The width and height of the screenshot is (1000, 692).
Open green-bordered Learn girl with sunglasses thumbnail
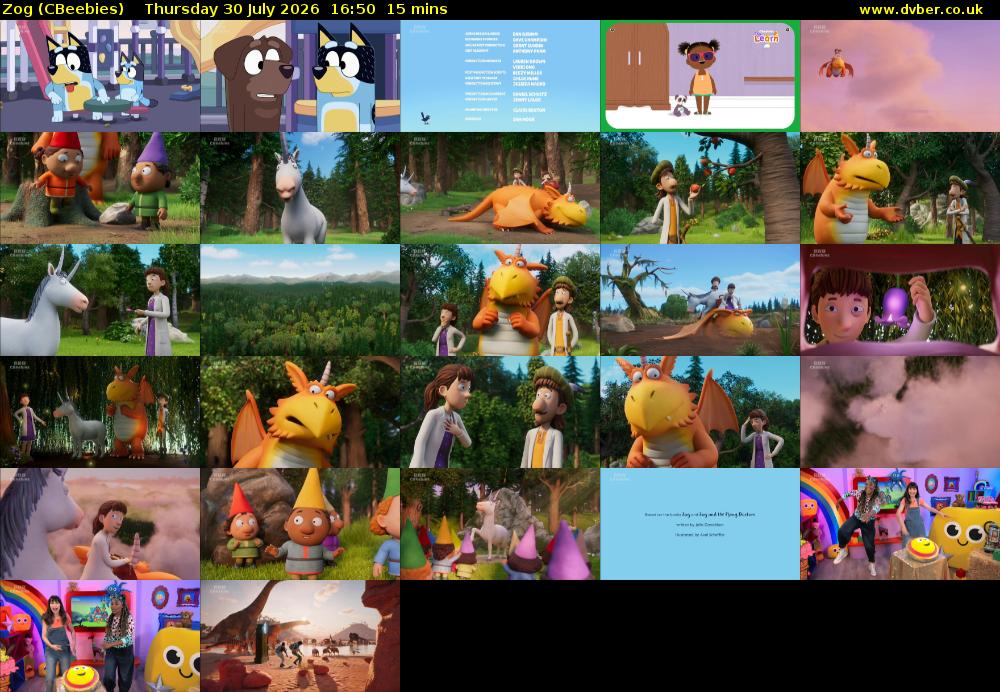700,76
